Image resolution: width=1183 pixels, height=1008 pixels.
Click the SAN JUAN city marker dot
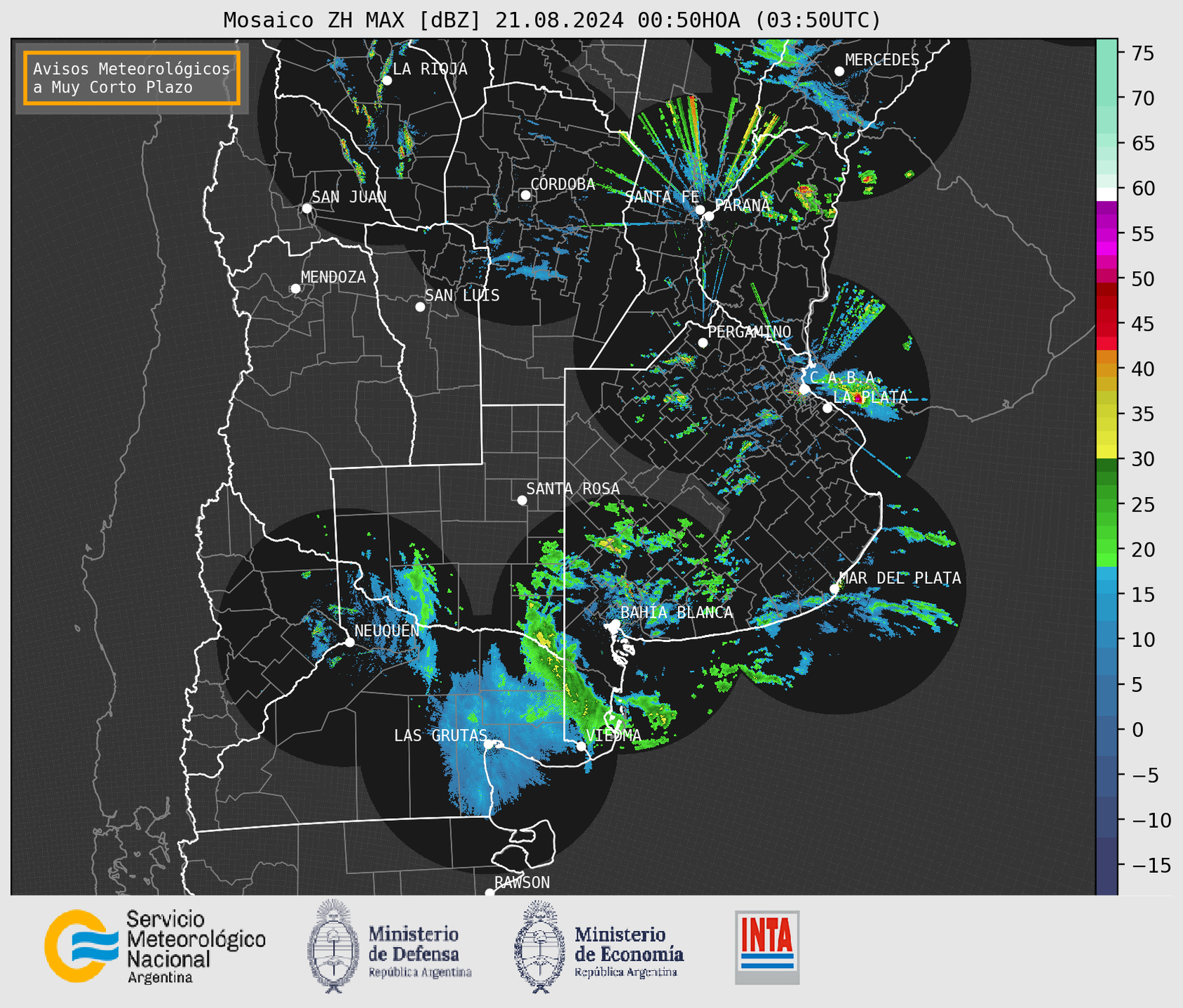306,208
